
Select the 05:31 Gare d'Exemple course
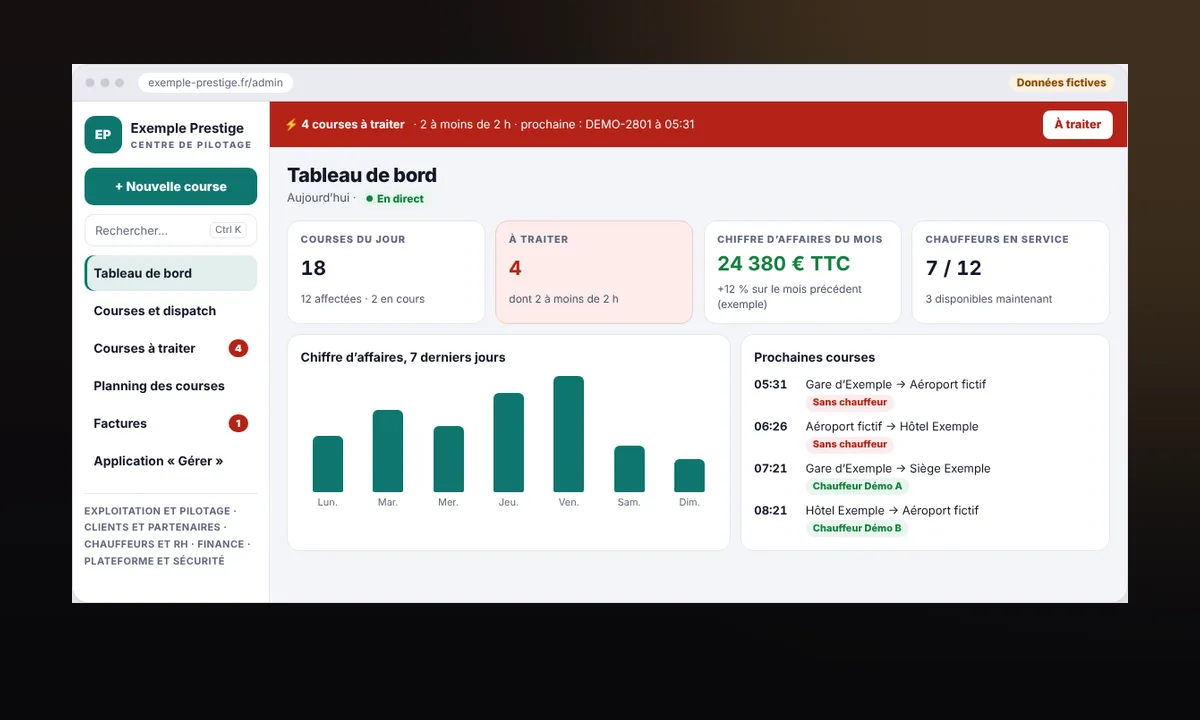point(925,392)
